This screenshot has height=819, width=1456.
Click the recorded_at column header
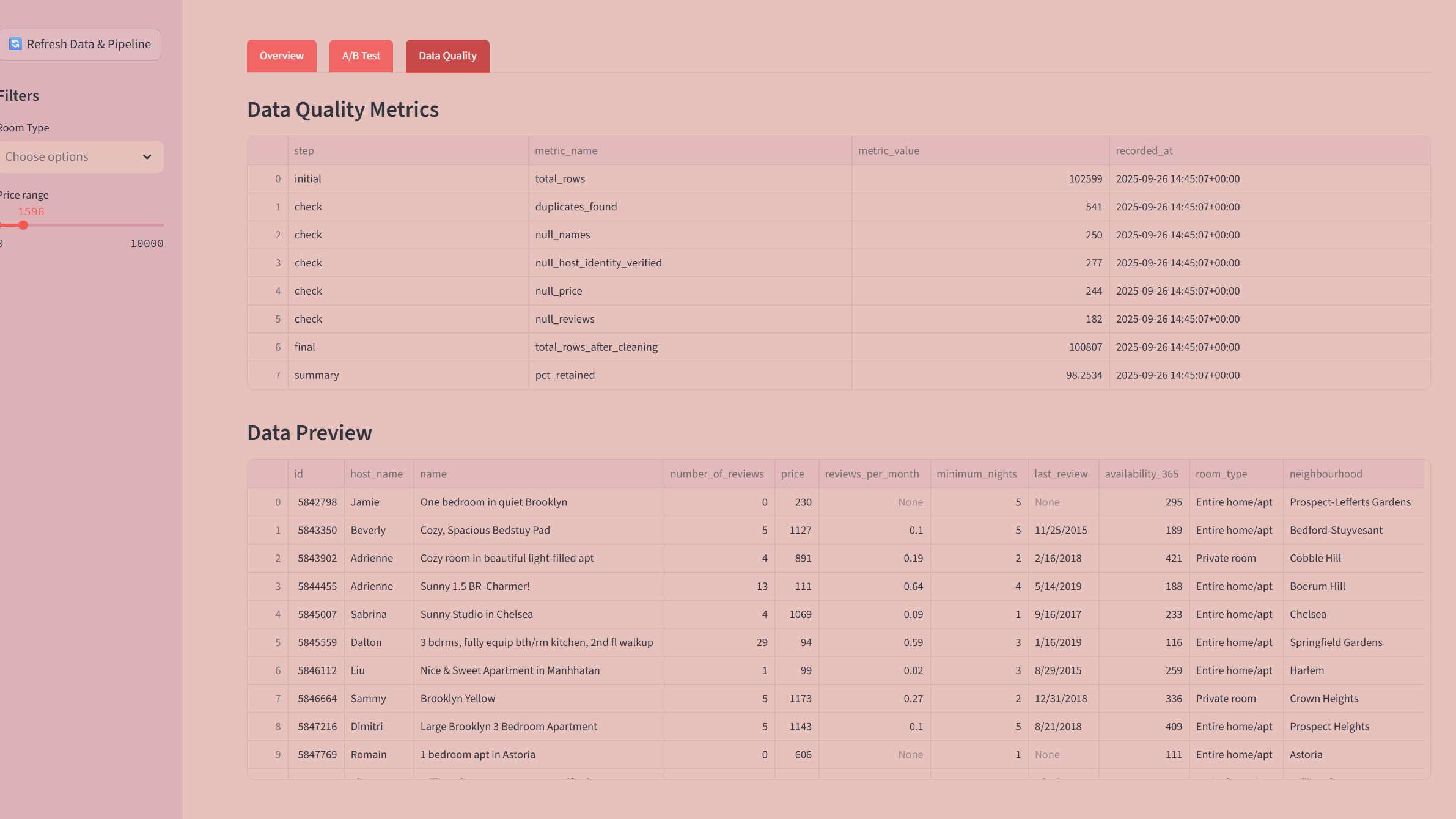point(1270,150)
